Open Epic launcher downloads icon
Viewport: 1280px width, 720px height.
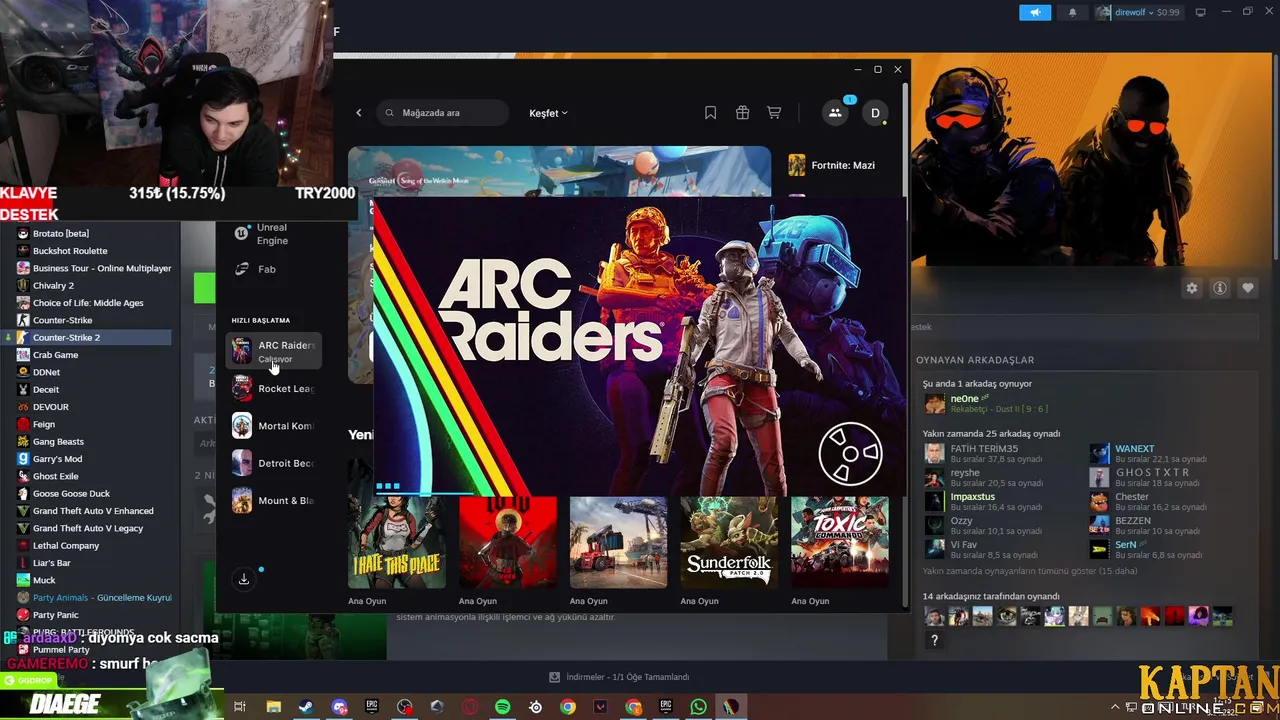[x=244, y=579]
